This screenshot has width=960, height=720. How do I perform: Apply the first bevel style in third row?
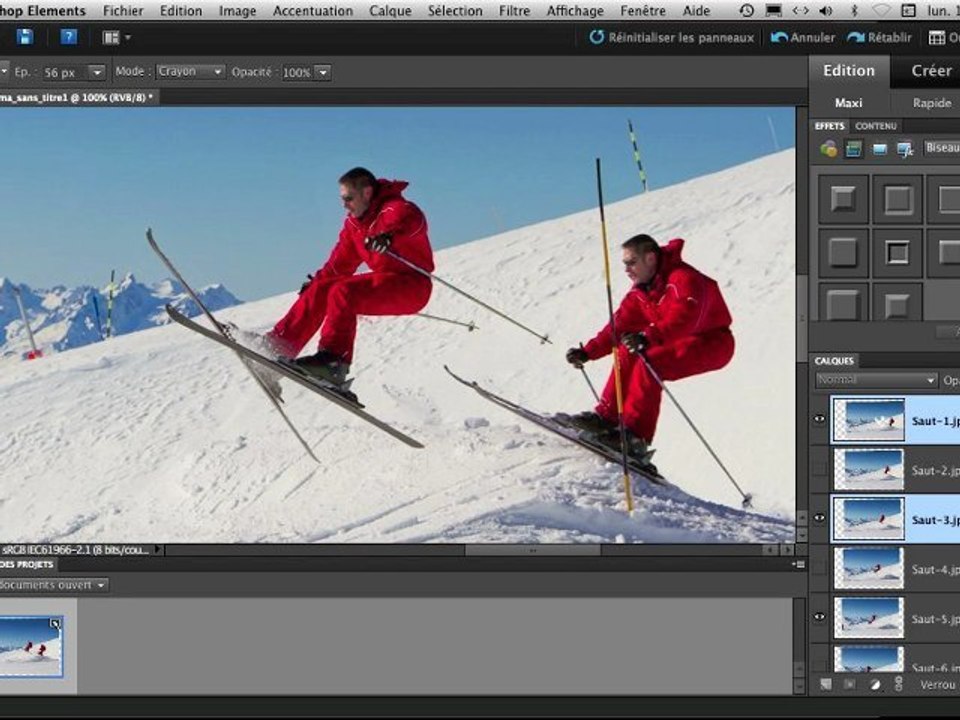pos(843,302)
